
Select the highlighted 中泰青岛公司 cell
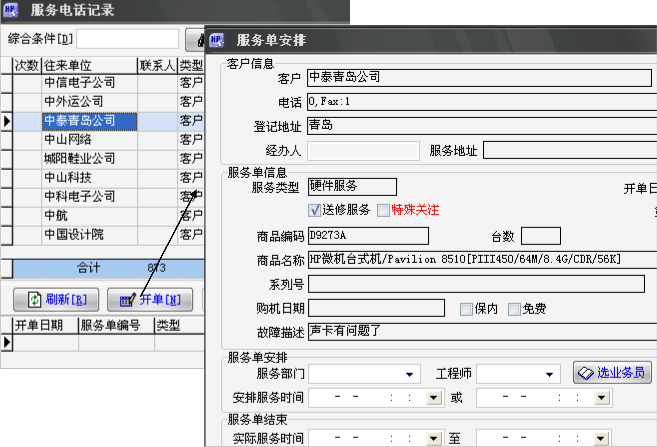point(90,121)
